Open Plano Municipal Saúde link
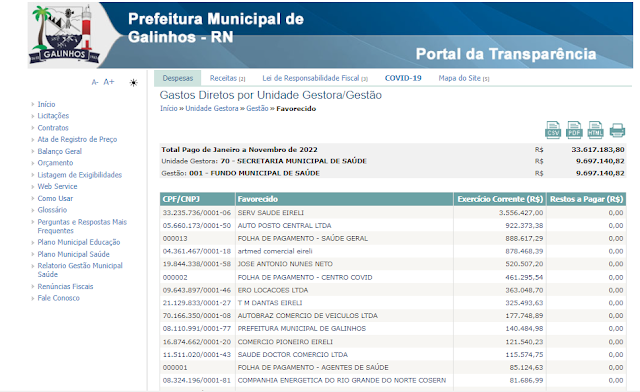Image resolution: width=640 pixels, height=392 pixels. click(73, 254)
